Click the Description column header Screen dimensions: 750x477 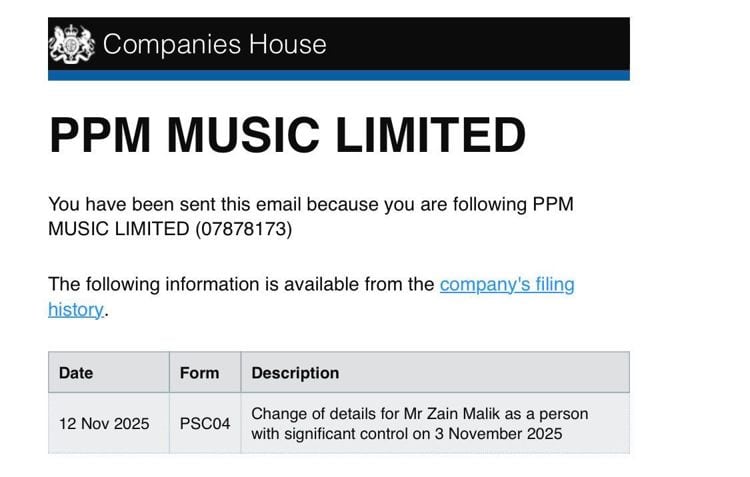[295, 373]
